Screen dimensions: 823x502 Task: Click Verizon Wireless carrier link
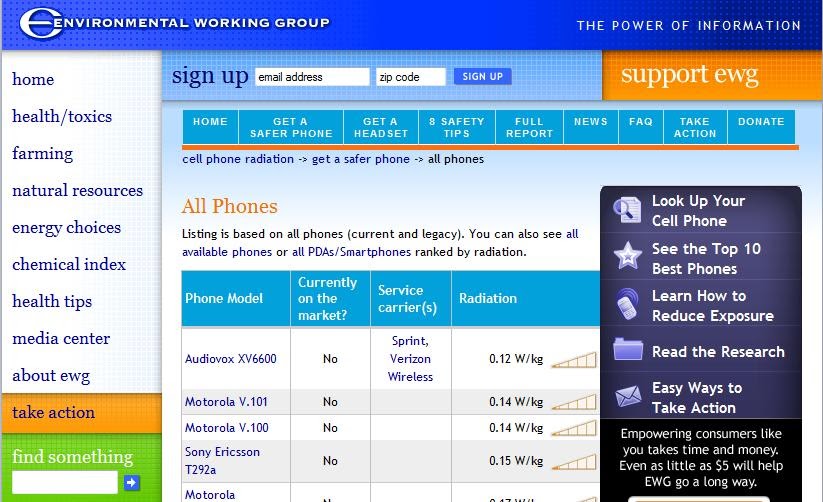pyautogui.click(x=410, y=368)
